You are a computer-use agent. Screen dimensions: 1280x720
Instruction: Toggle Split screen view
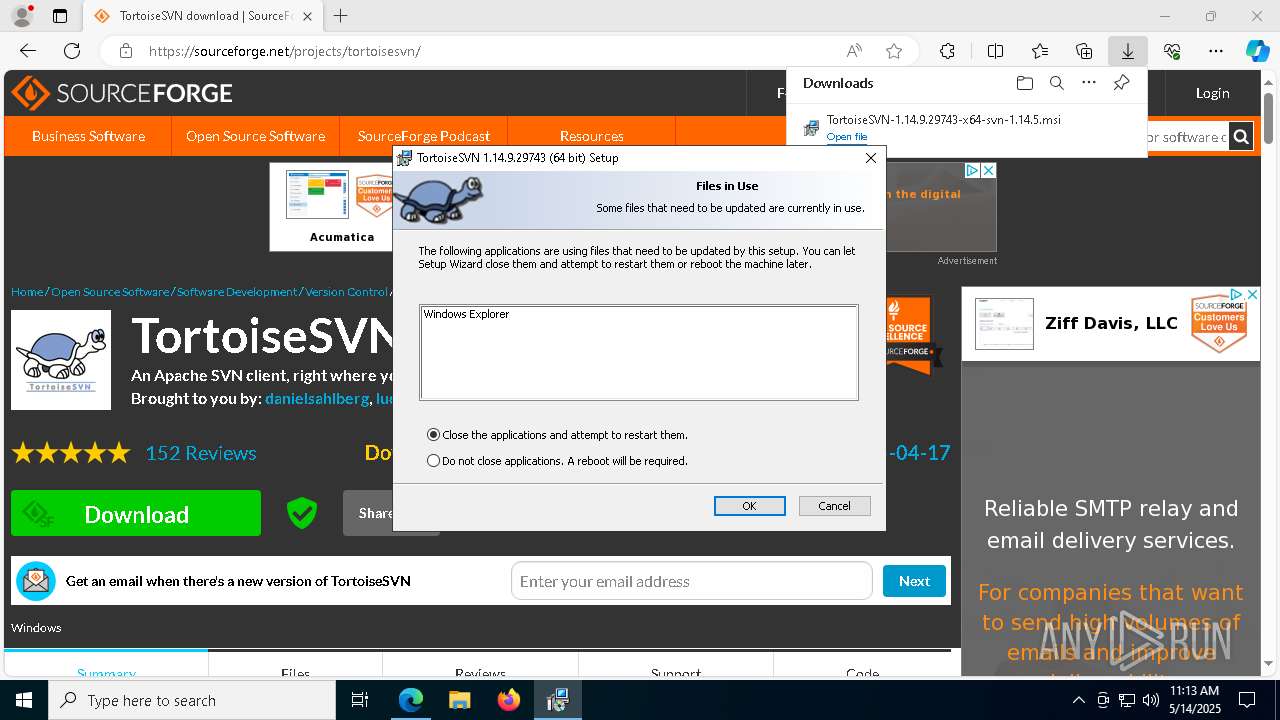tap(995, 51)
